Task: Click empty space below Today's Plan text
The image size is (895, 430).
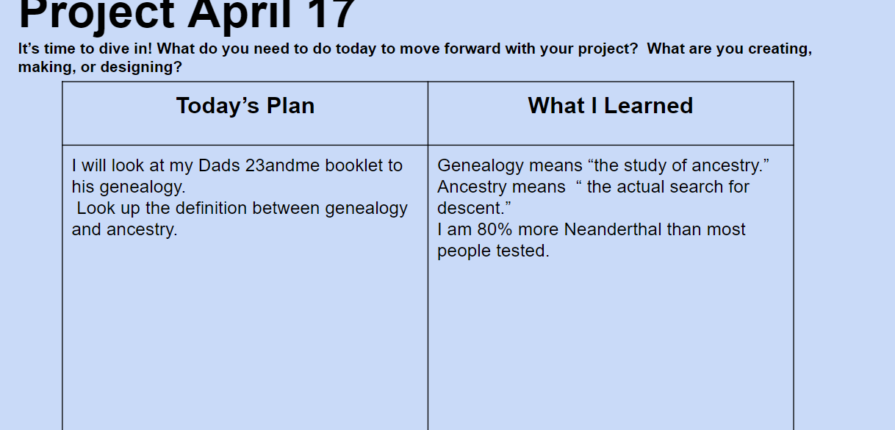Action: tap(245, 337)
